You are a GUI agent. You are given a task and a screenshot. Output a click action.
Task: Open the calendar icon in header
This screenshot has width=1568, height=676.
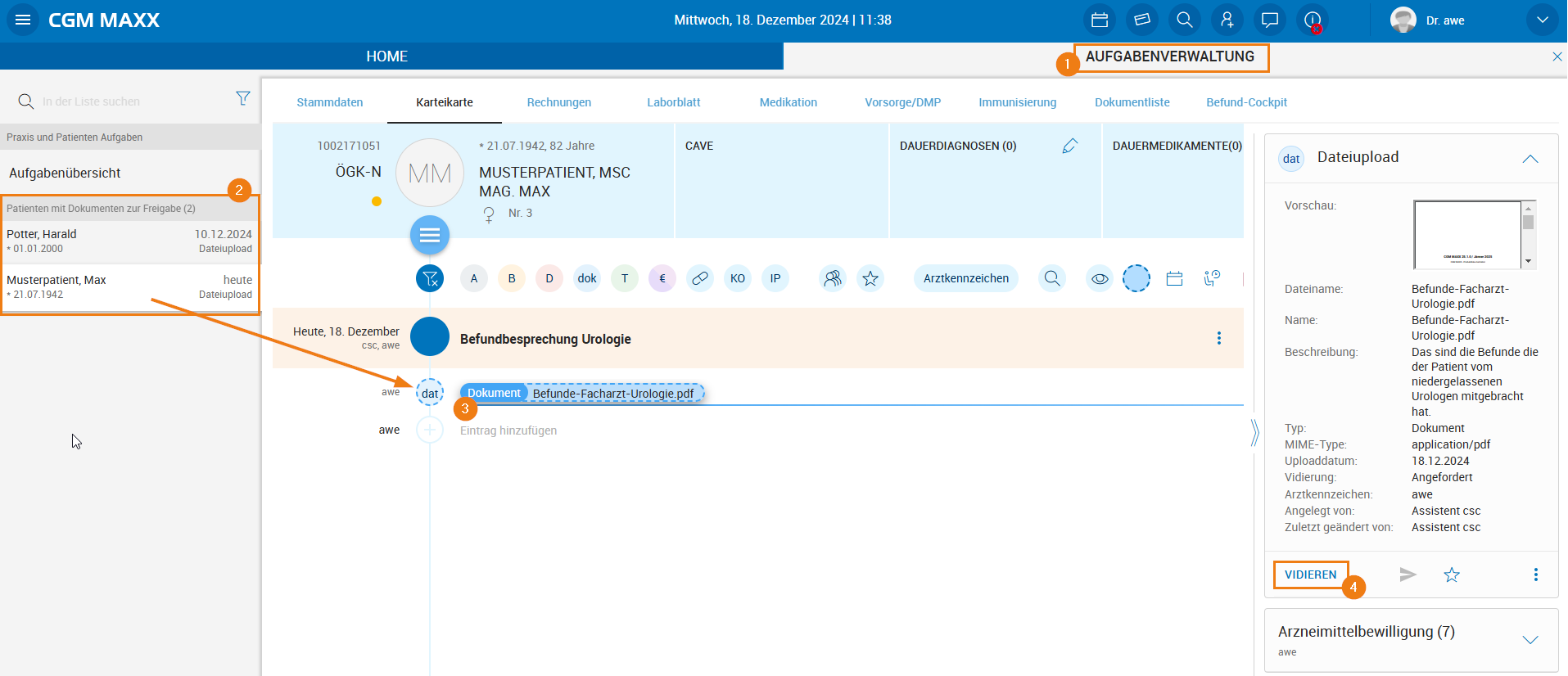click(x=1100, y=20)
